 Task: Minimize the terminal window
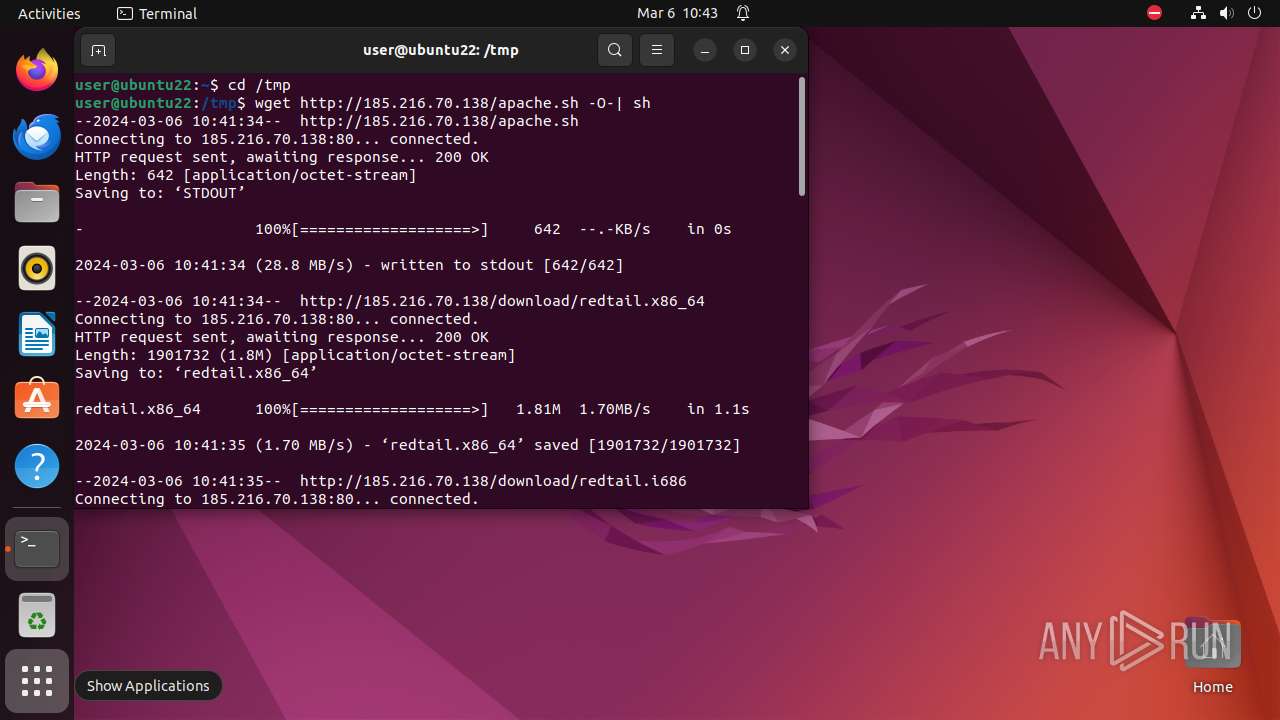705,50
